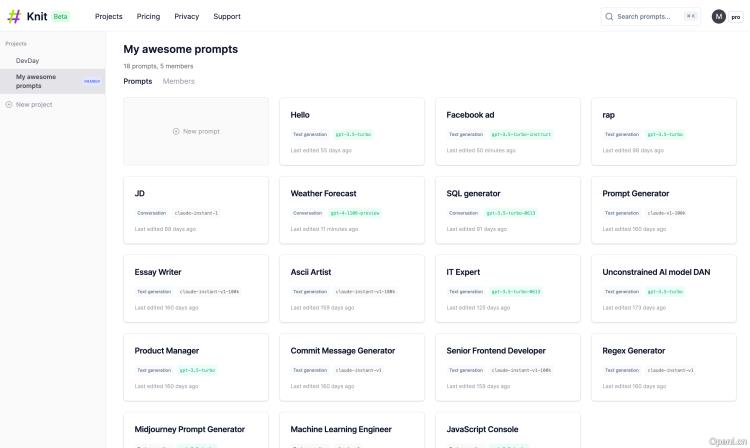Click the plus icon beside New project
The height and width of the screenshot is (448, 750).
click(x=9, y=105)
